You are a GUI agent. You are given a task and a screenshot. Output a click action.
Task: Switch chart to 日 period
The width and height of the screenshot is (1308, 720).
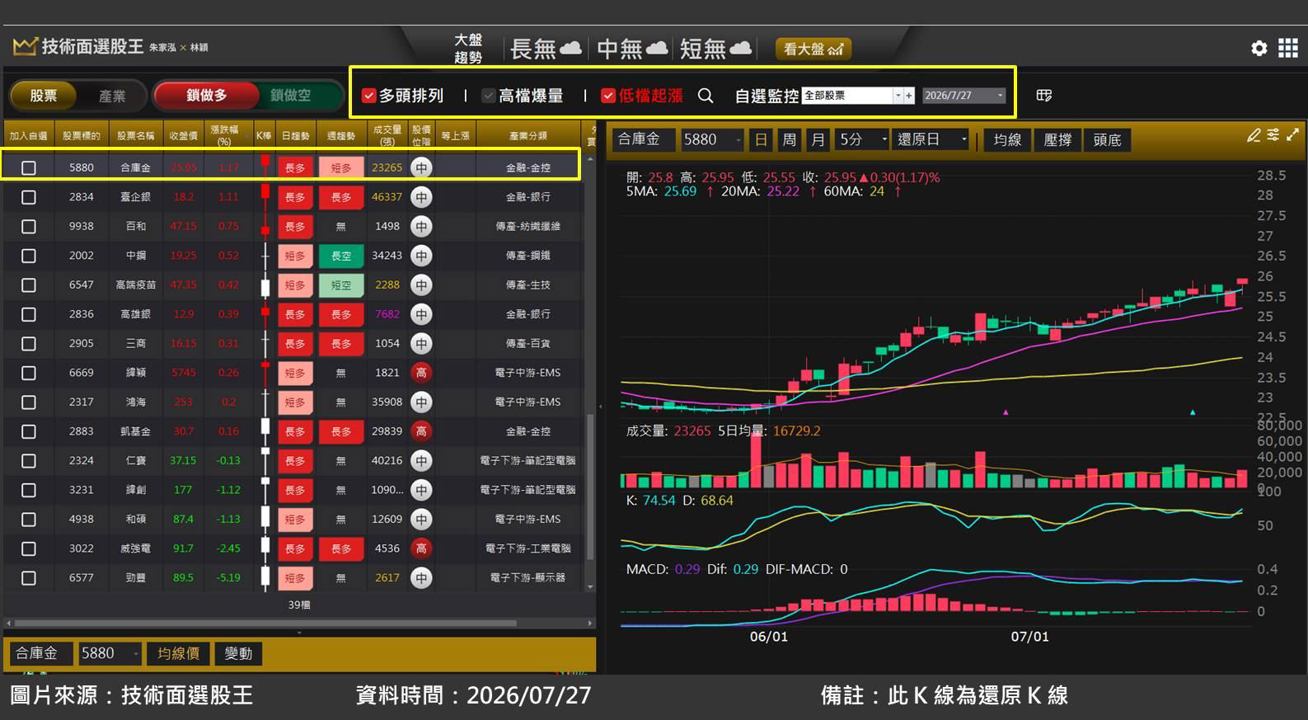[x=761, y=140]
